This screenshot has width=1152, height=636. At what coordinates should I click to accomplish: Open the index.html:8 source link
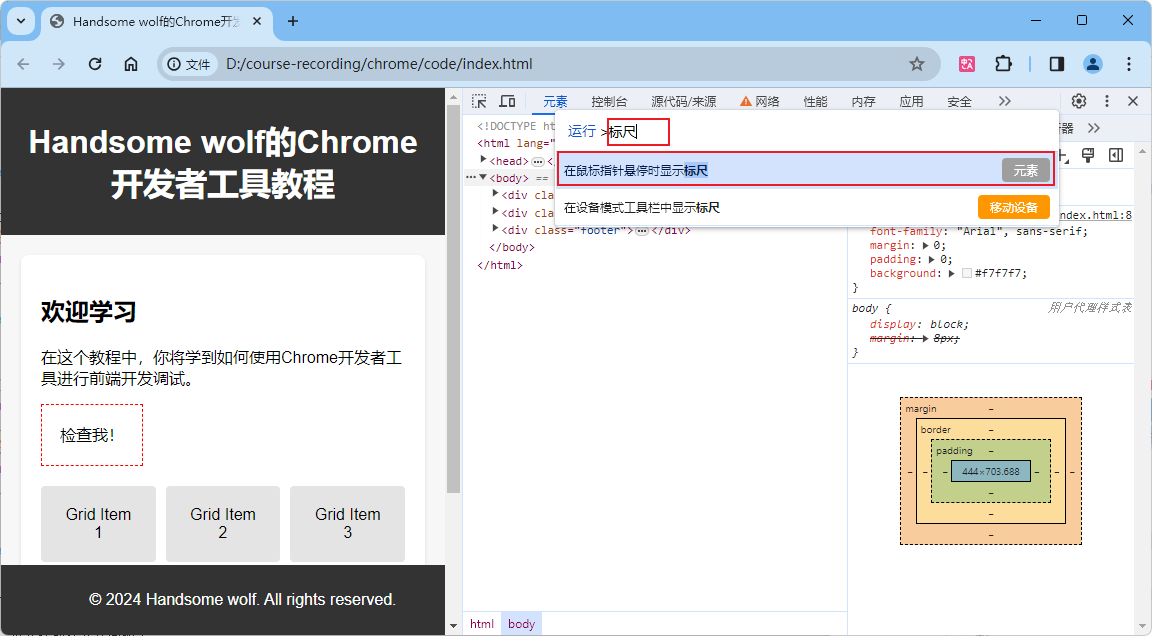pyautogui.click(x=1095, y=215)
